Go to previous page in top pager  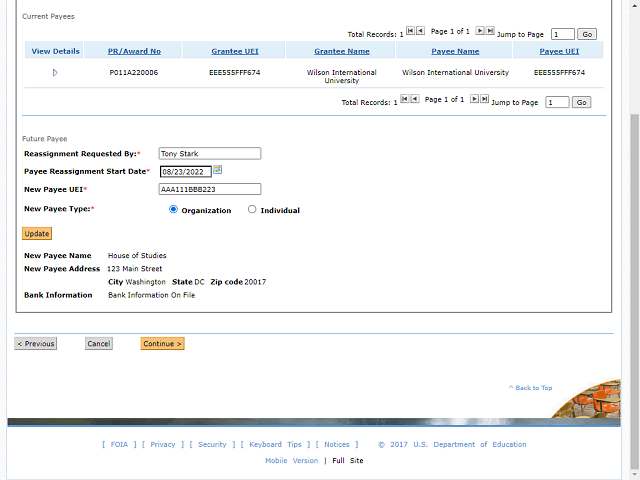(420, 31)
